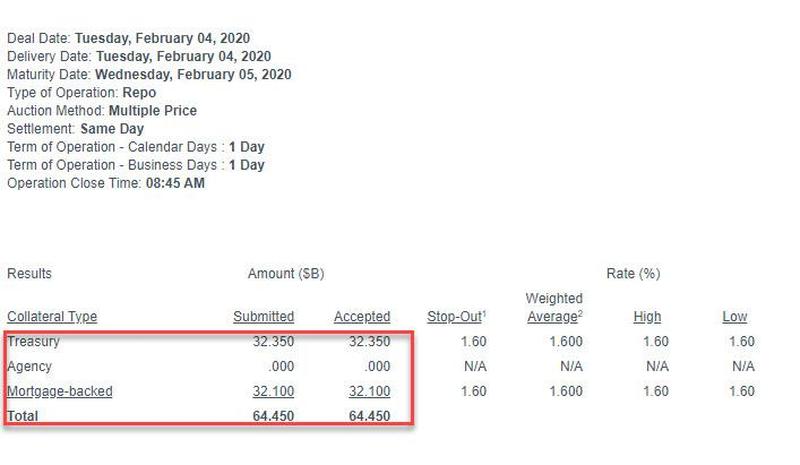This screenshot has height=465, width=800.
Task: Click Mortgage-backed submitted amount 32.100
Action: point(273,391)
